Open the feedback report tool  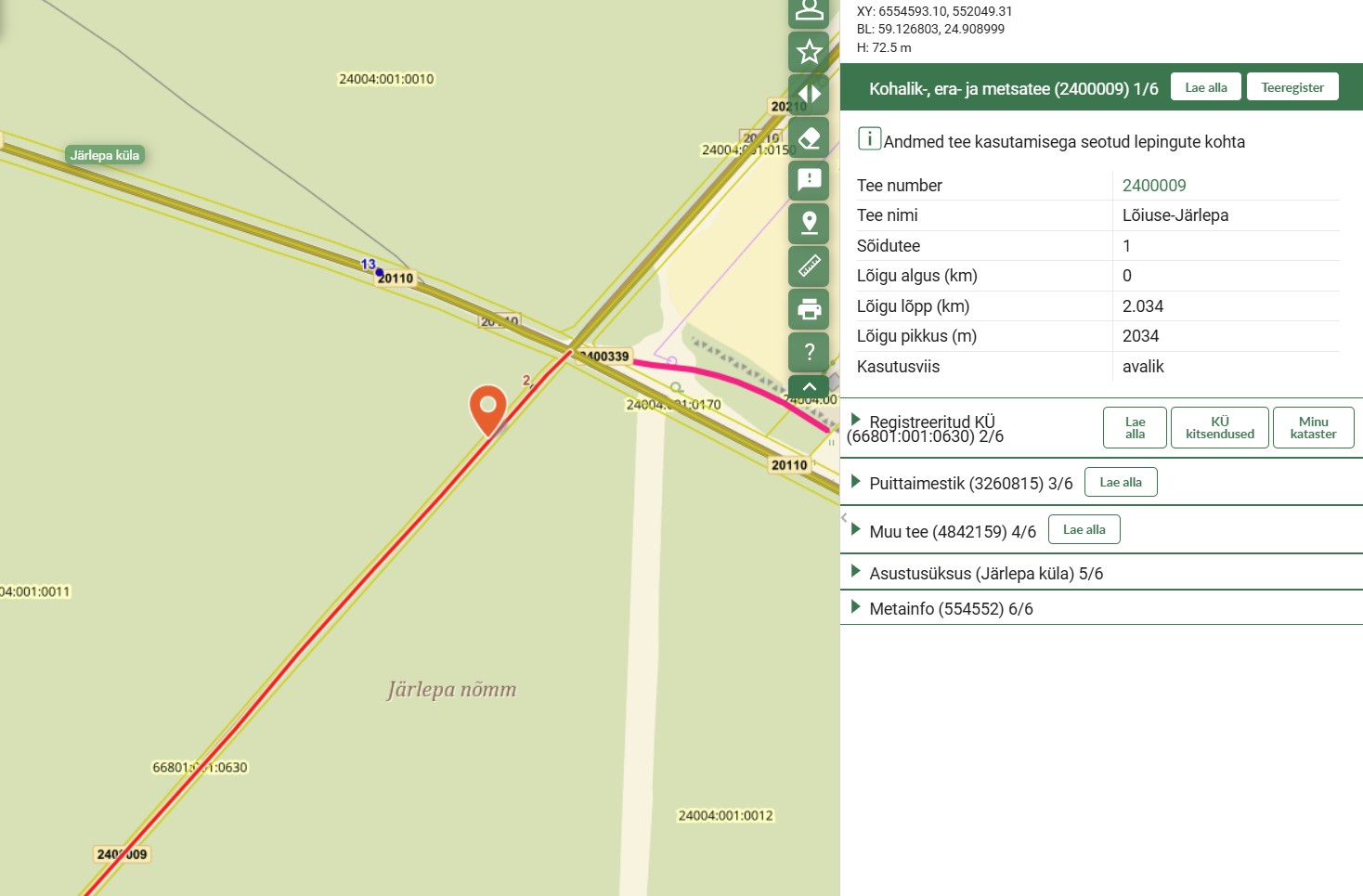809,180
